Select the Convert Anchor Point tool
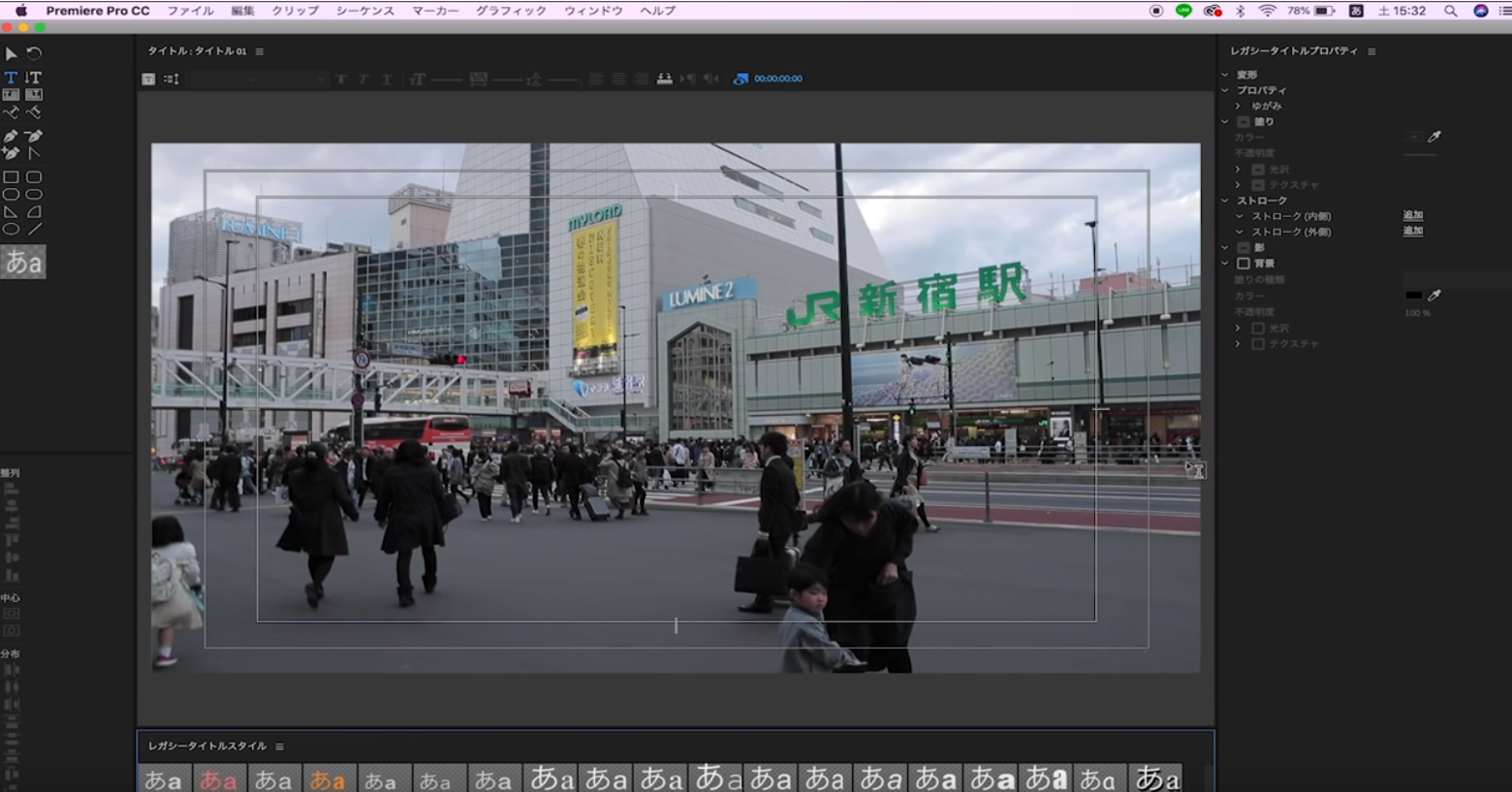The width and height of the screenshot is (1512, 792). (x=34, y=153)
